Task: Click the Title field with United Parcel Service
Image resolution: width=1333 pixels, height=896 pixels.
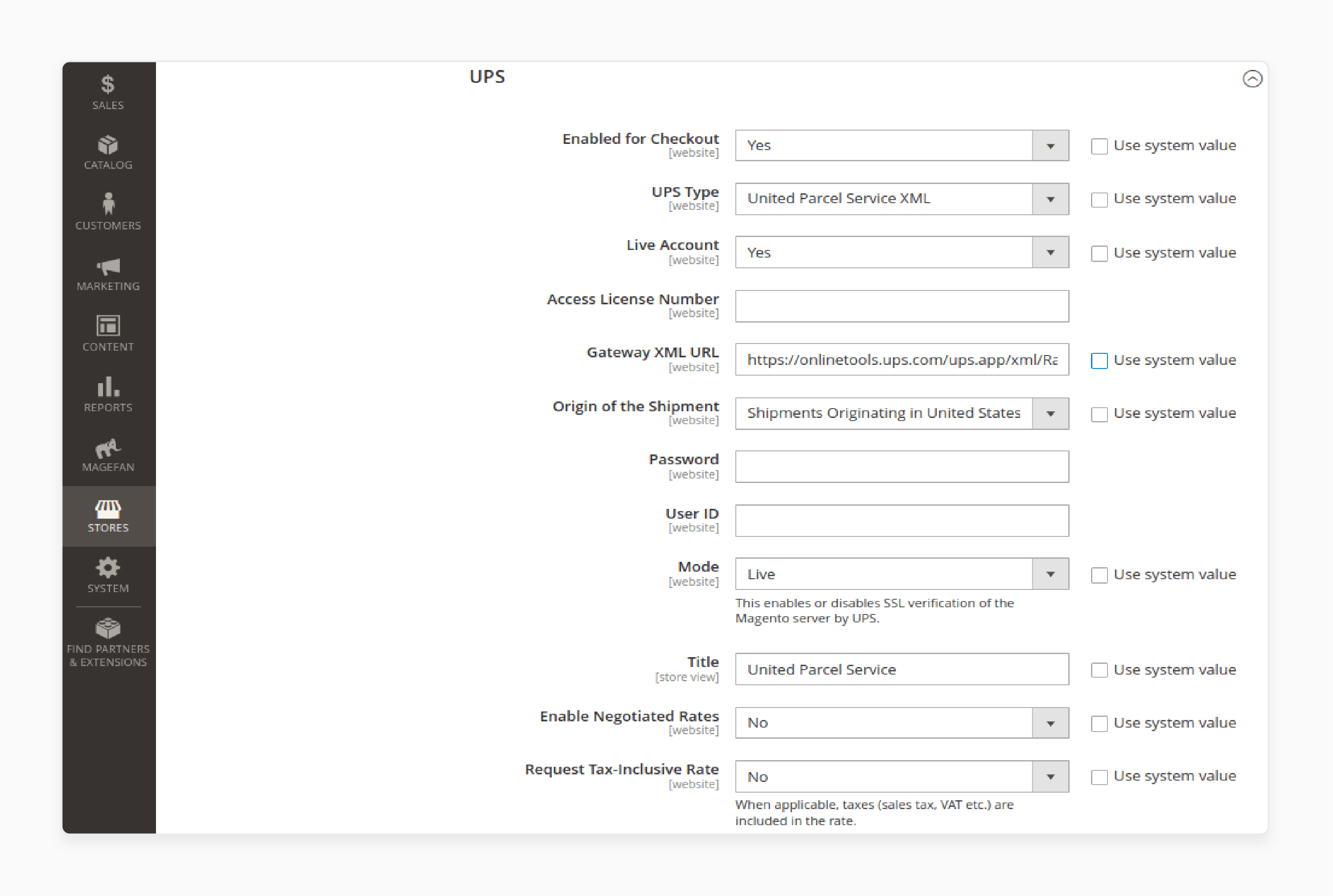Action: 902,669
